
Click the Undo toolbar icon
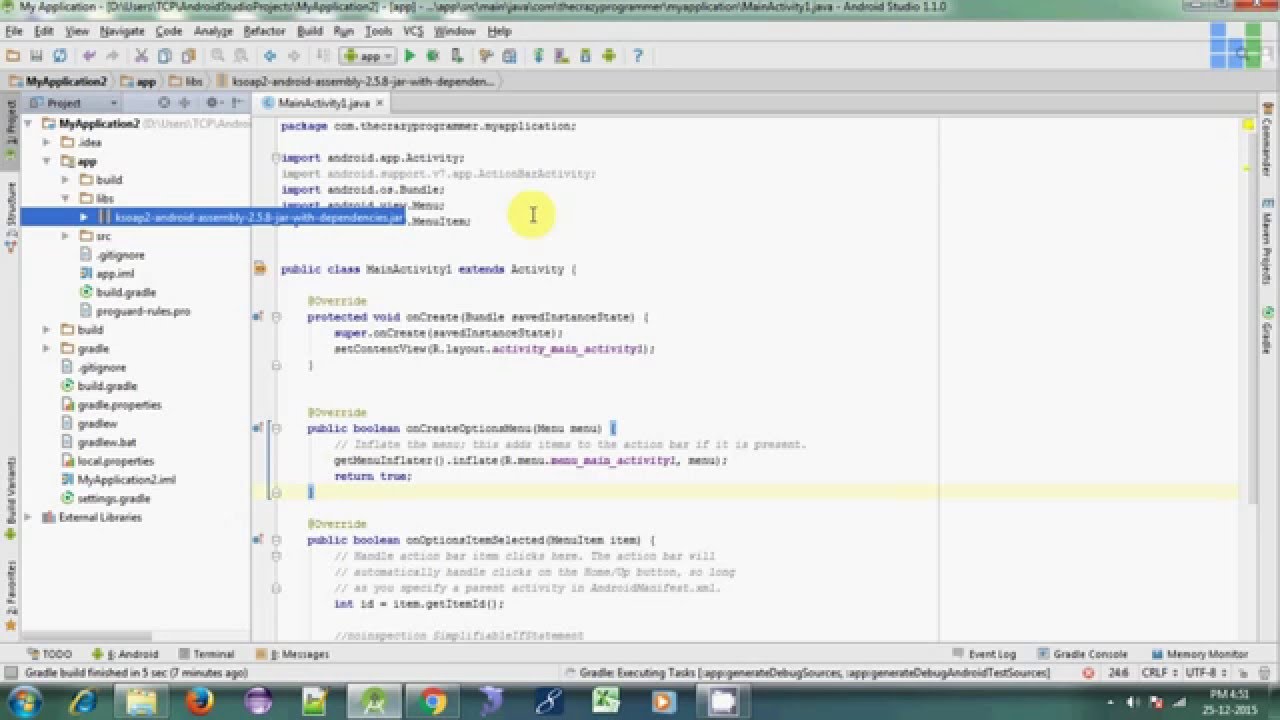point(90,56)
